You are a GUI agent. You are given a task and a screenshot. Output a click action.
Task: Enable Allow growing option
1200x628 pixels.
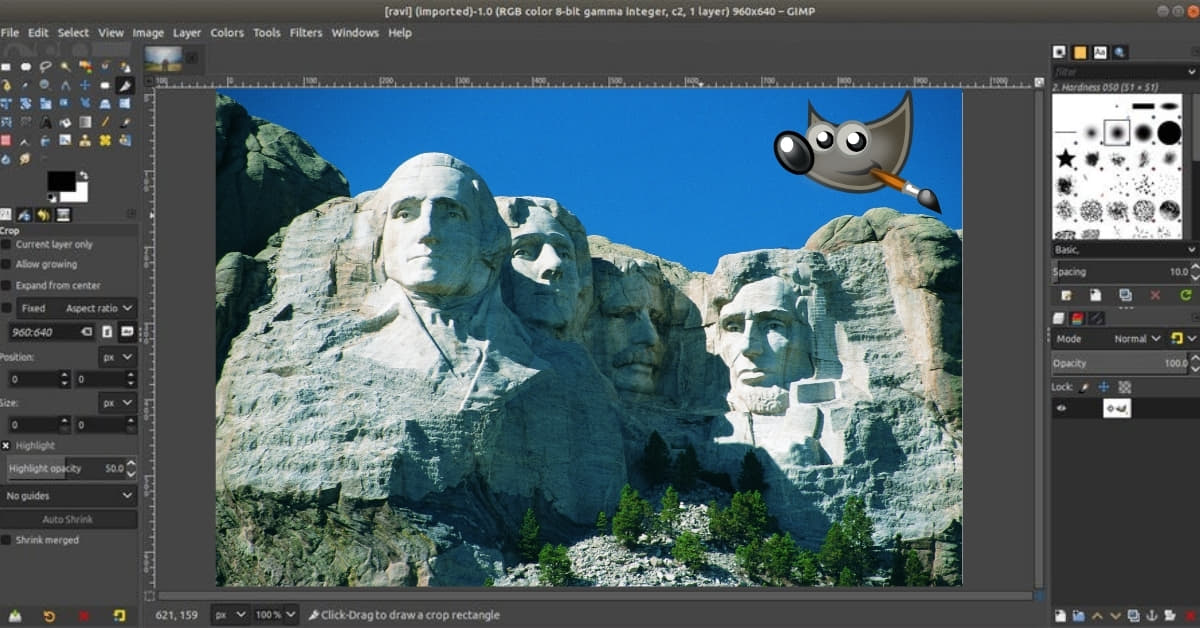(6, 264)
